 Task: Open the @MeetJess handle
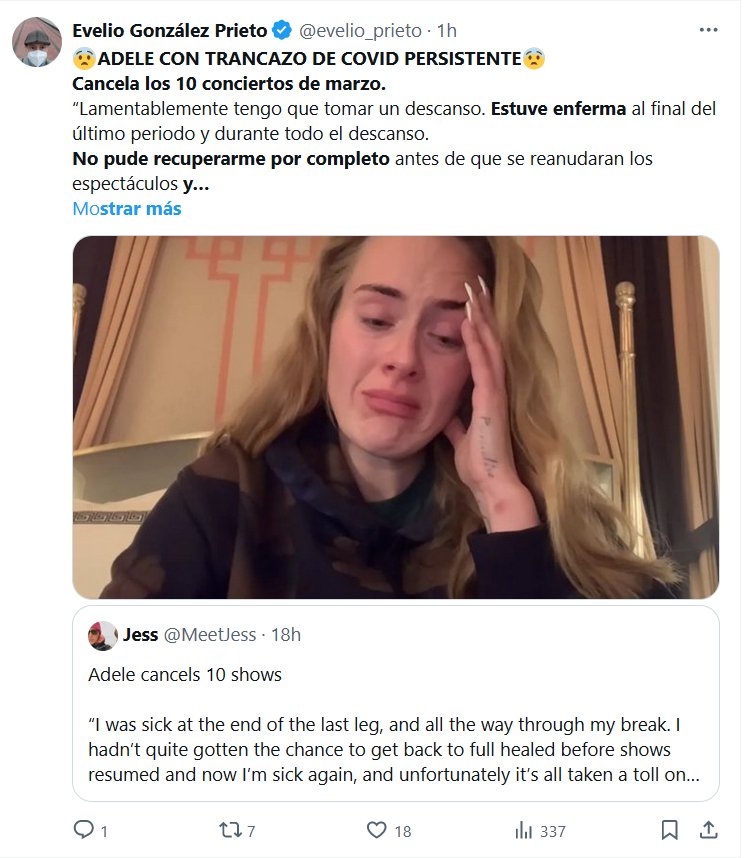click(x=209, y=635)
